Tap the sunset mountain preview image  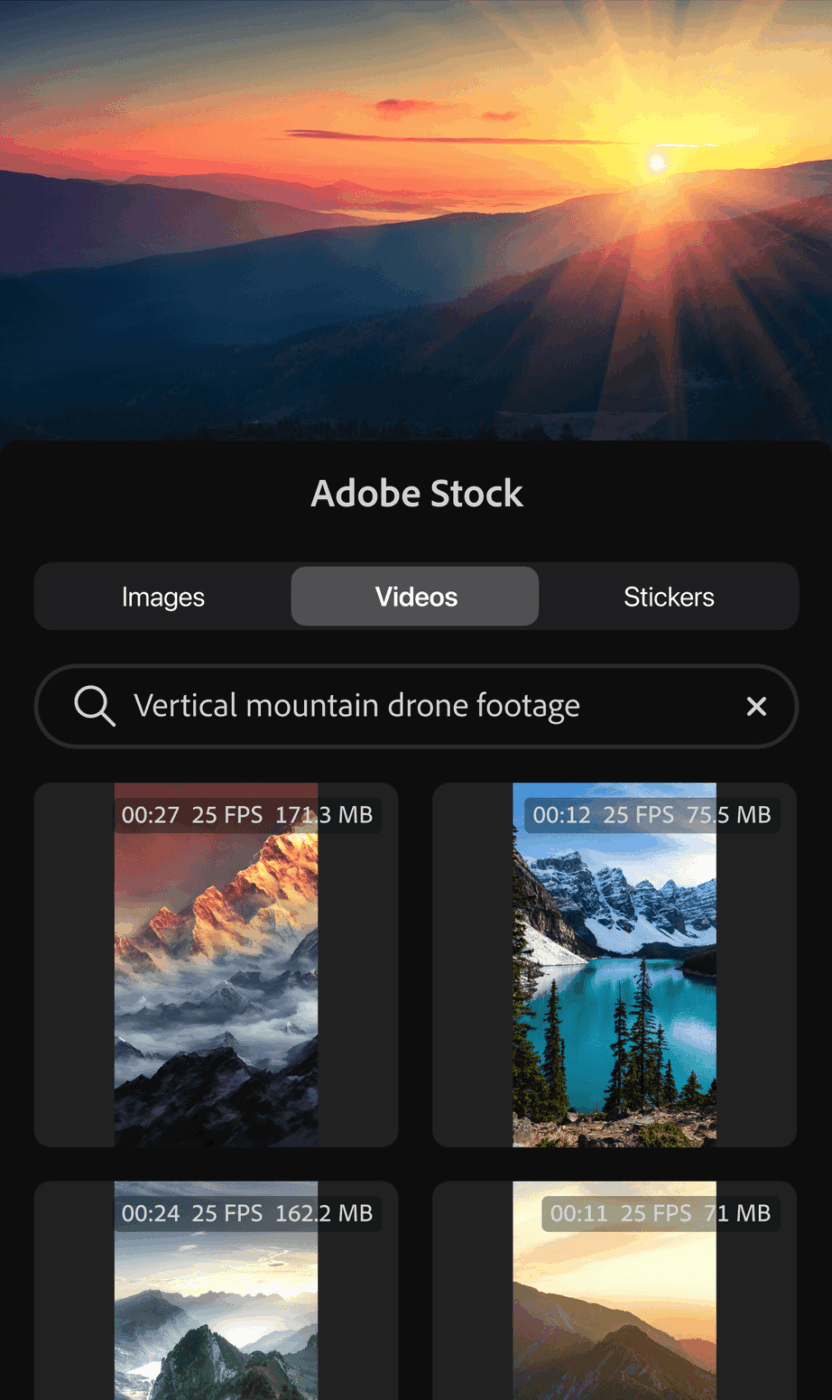[416, 220]
